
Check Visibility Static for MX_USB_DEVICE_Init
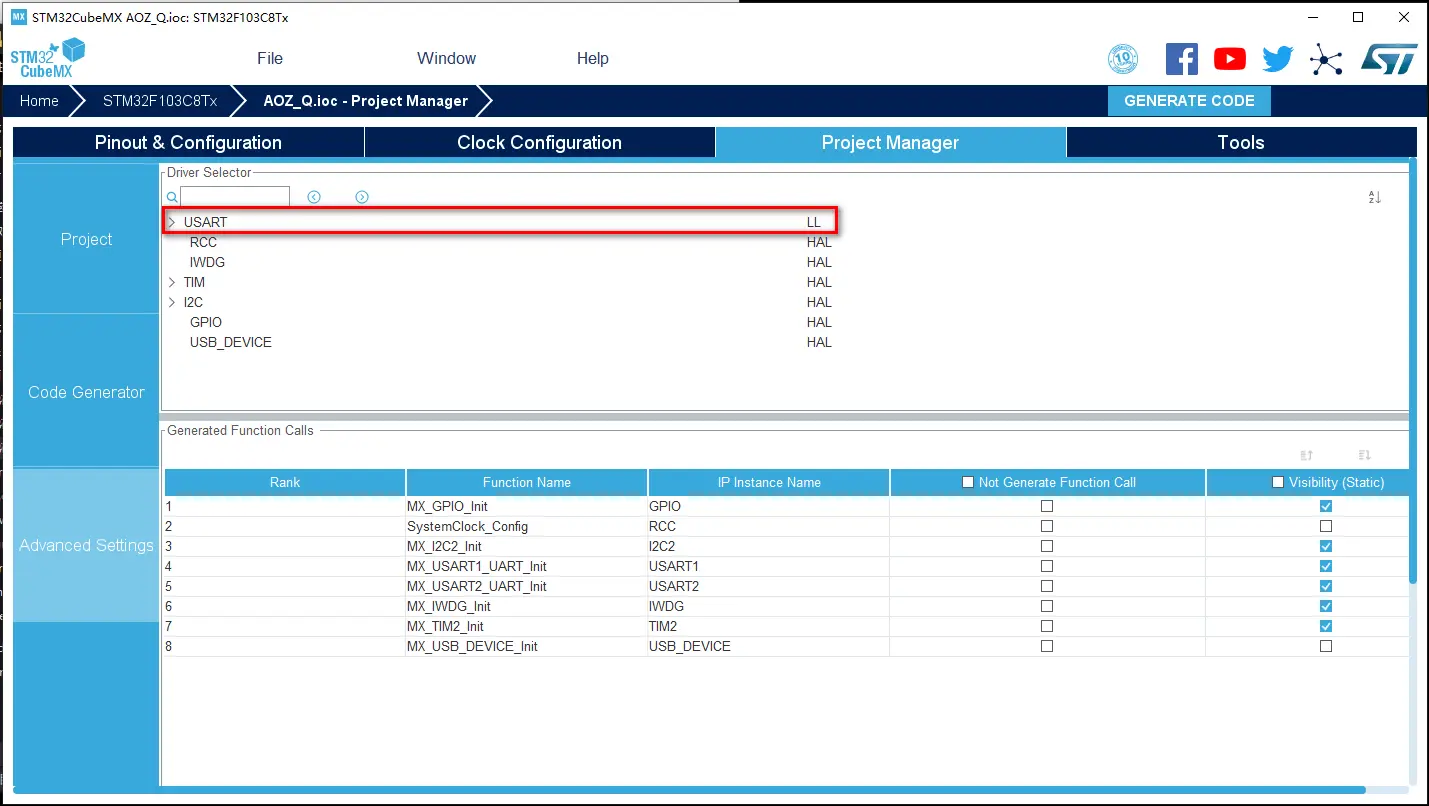click(1326, 646)
